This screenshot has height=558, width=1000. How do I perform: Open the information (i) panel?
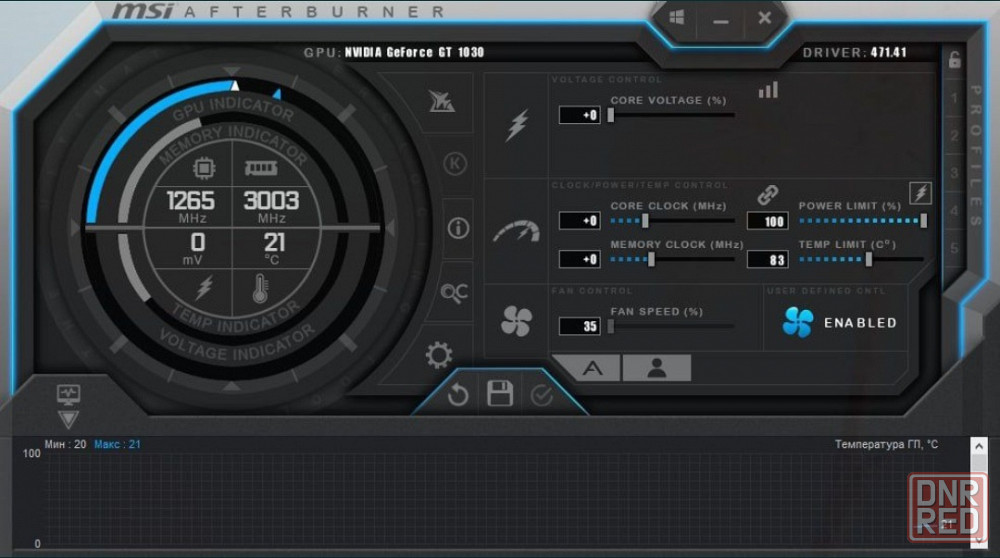tap(458, 228)
